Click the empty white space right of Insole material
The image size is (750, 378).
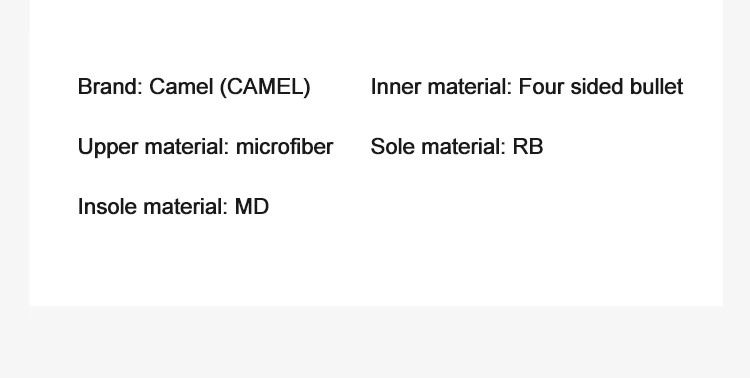click(478, 207)
